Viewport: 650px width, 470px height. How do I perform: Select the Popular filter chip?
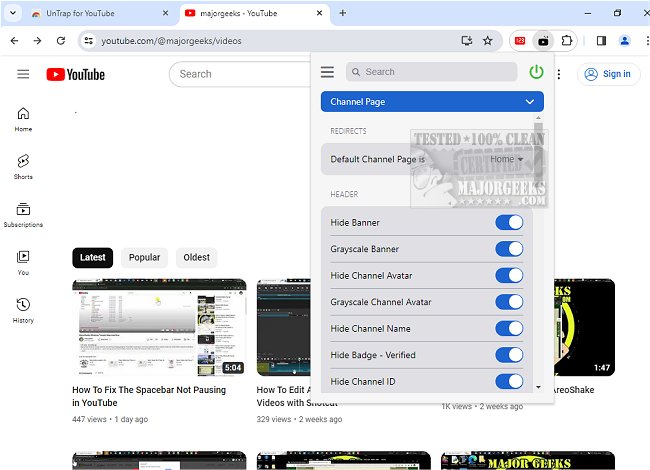(x=144, y=257)
